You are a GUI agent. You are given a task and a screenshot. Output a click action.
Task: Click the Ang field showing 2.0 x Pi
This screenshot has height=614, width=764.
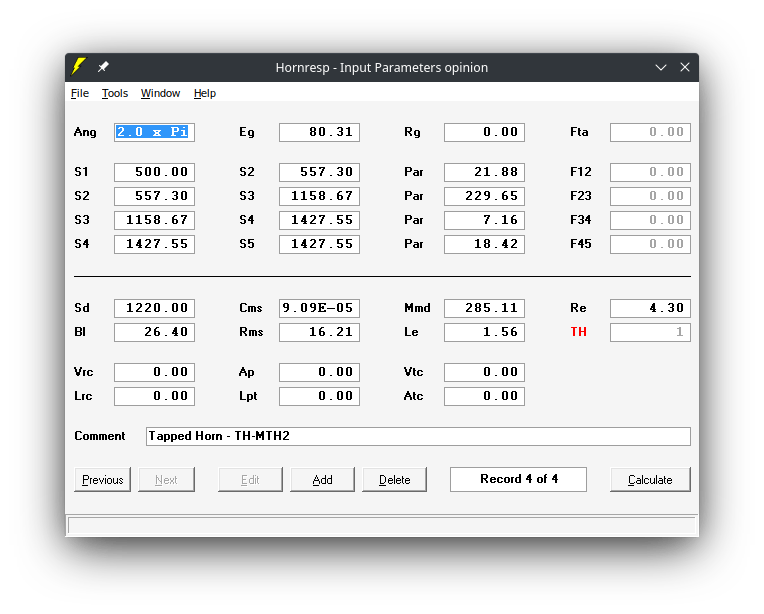pyautogui.click(x=154, y=132)
